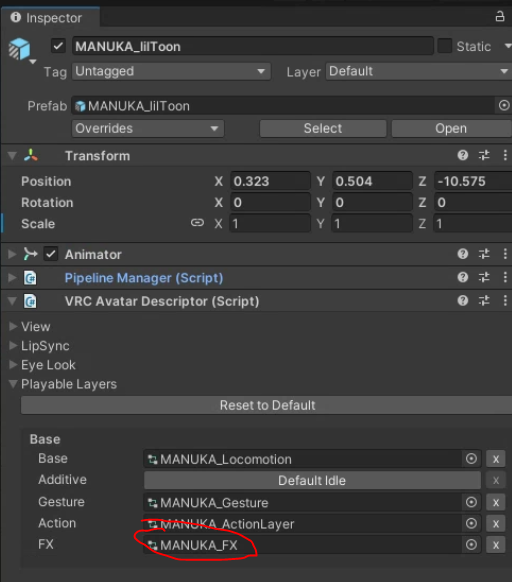
Task: Click Position X field
Action: tap(270, 181)
